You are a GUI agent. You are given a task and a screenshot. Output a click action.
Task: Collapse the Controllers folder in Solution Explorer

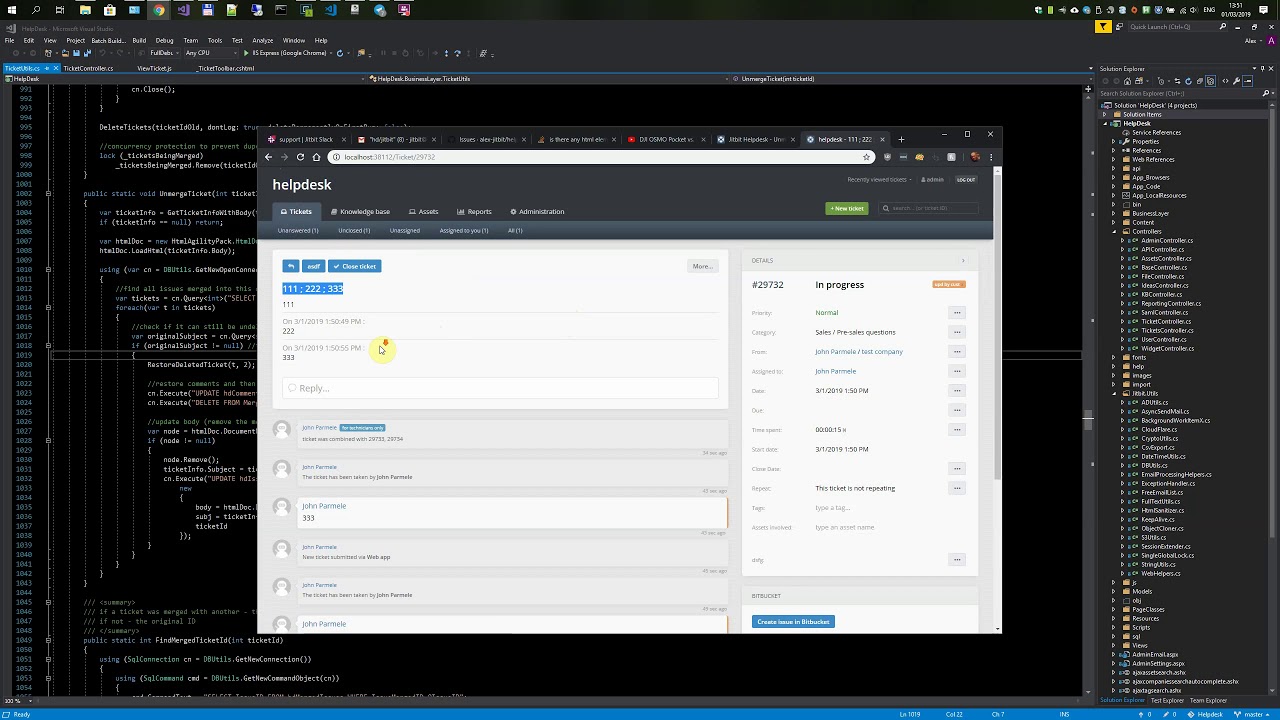1113,231
